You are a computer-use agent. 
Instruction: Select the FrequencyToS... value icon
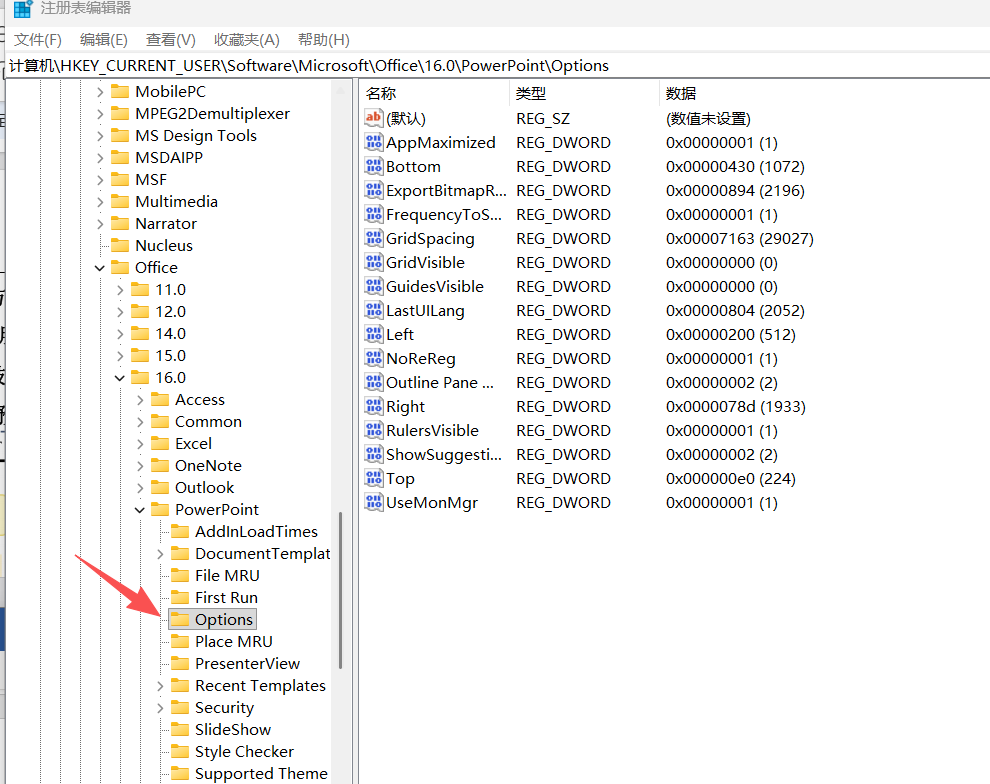tap(374, 215)
